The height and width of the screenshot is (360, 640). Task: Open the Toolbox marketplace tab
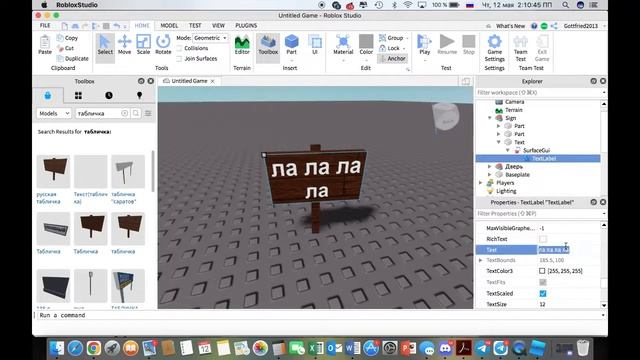48,96
